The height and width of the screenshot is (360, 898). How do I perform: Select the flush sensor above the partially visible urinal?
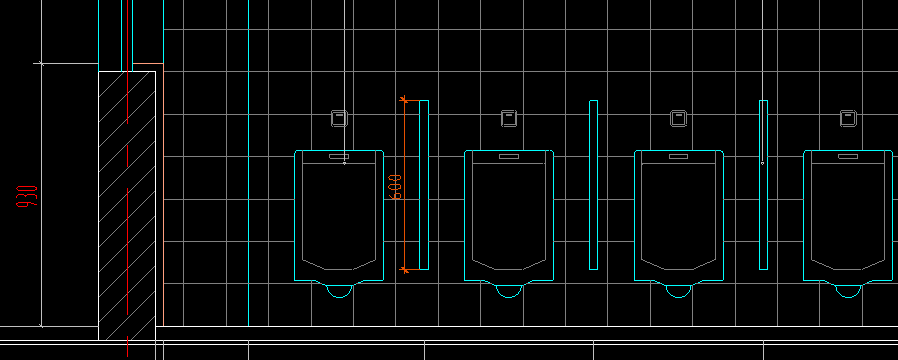[x=848, y=118]
